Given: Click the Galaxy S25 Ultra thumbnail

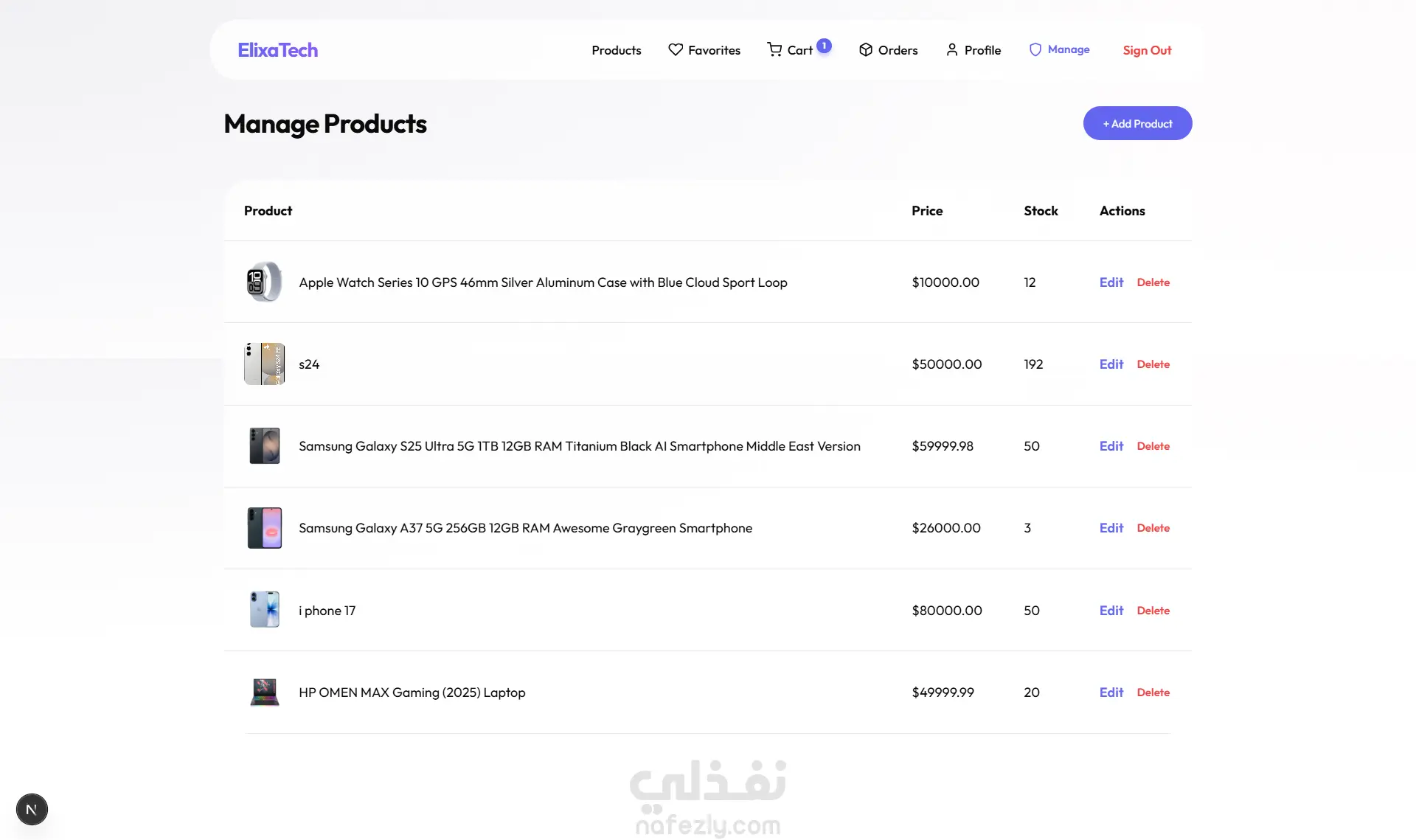Looking at the screenshot, I should pyautogui.click(x=265, y=445).
